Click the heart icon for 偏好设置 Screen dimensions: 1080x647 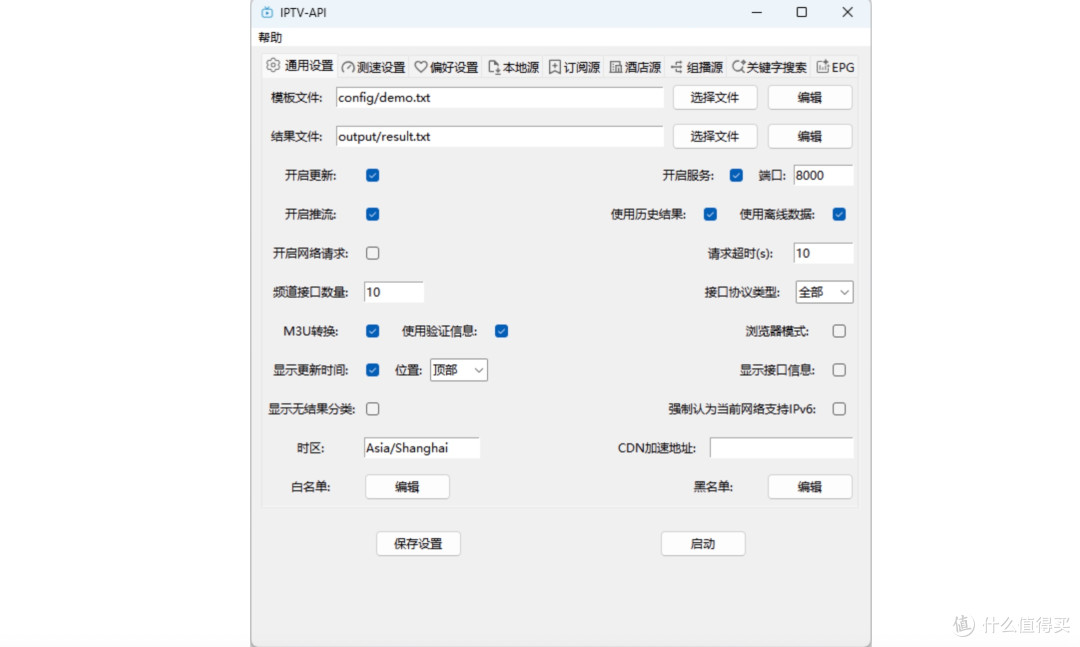coord(421,68)
